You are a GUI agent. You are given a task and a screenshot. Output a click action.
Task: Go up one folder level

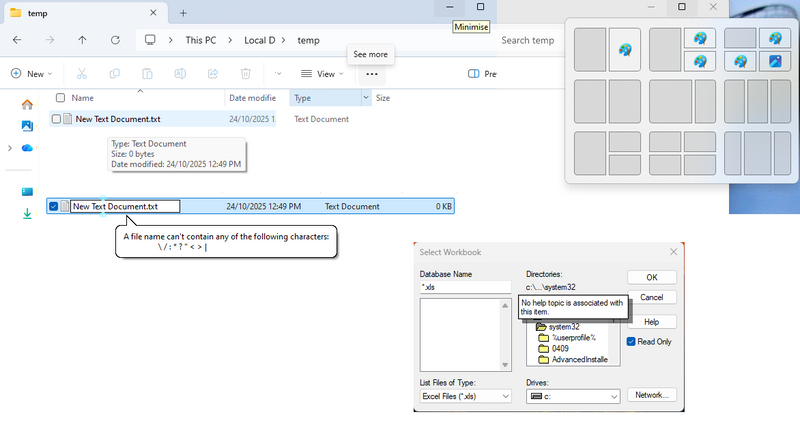[x=82, y=40]
